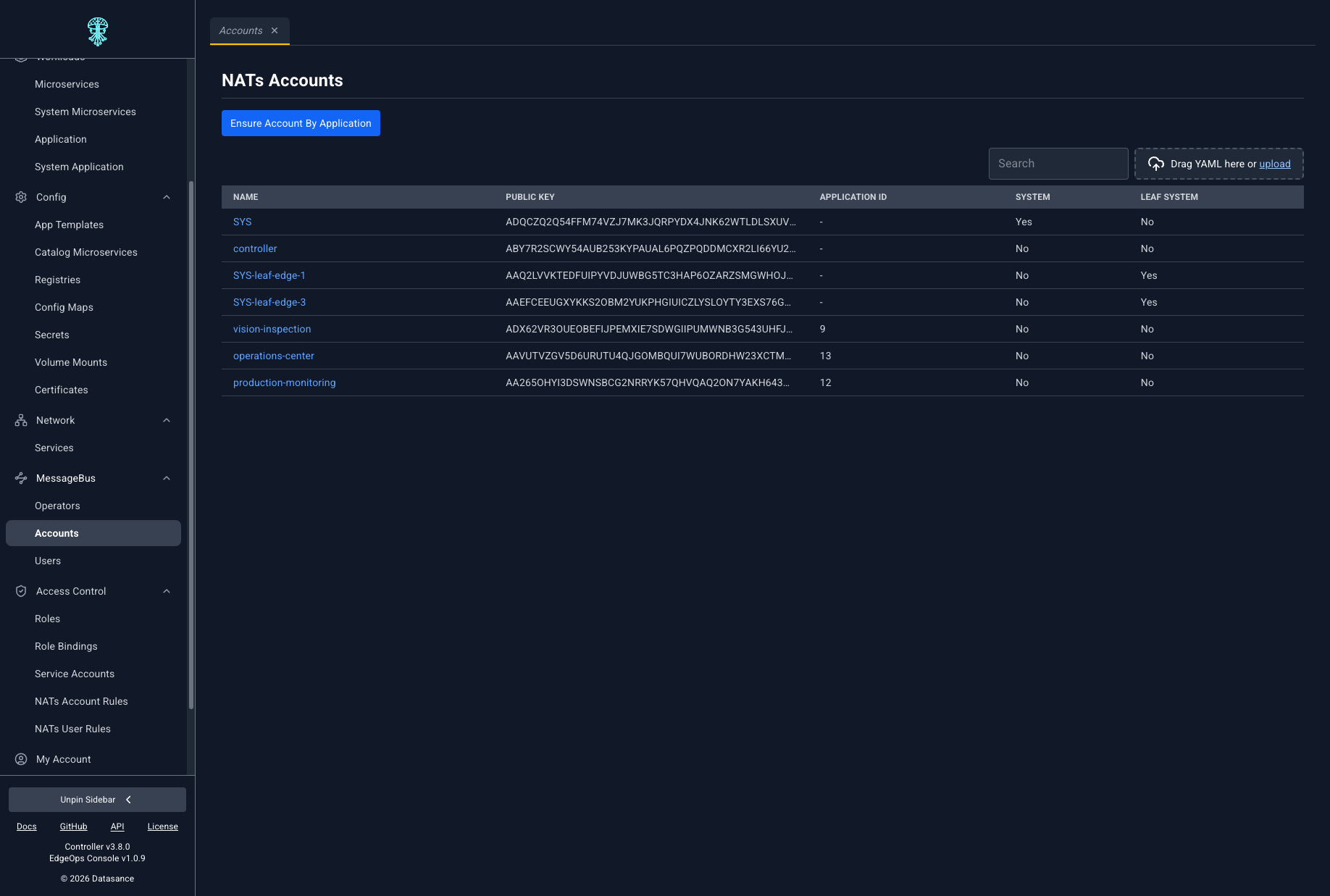Click the APPLICATION ID column header
The height and width of the screenshot is (896, 1330).
coord(853,197)
